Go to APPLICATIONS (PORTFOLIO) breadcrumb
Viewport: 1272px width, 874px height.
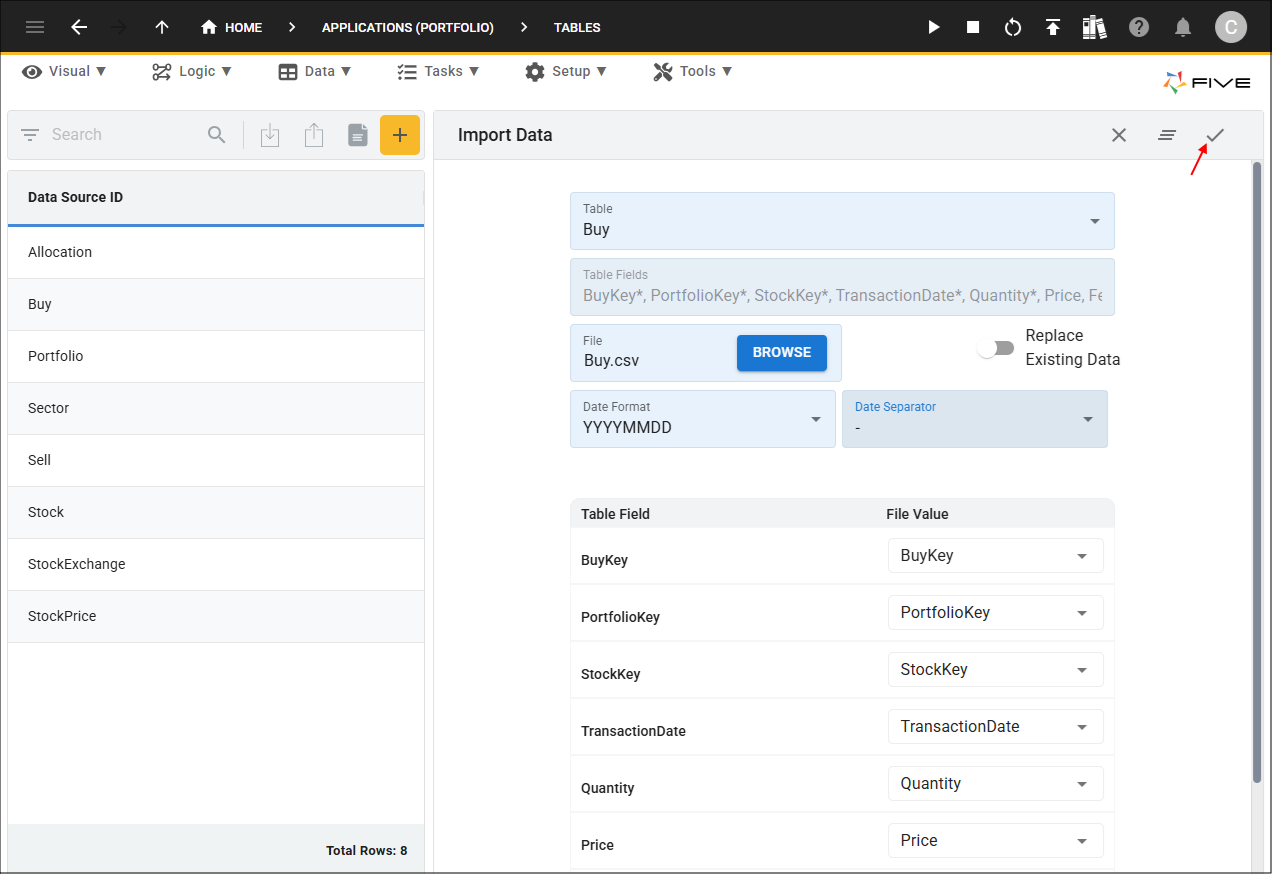click(408, 28)
